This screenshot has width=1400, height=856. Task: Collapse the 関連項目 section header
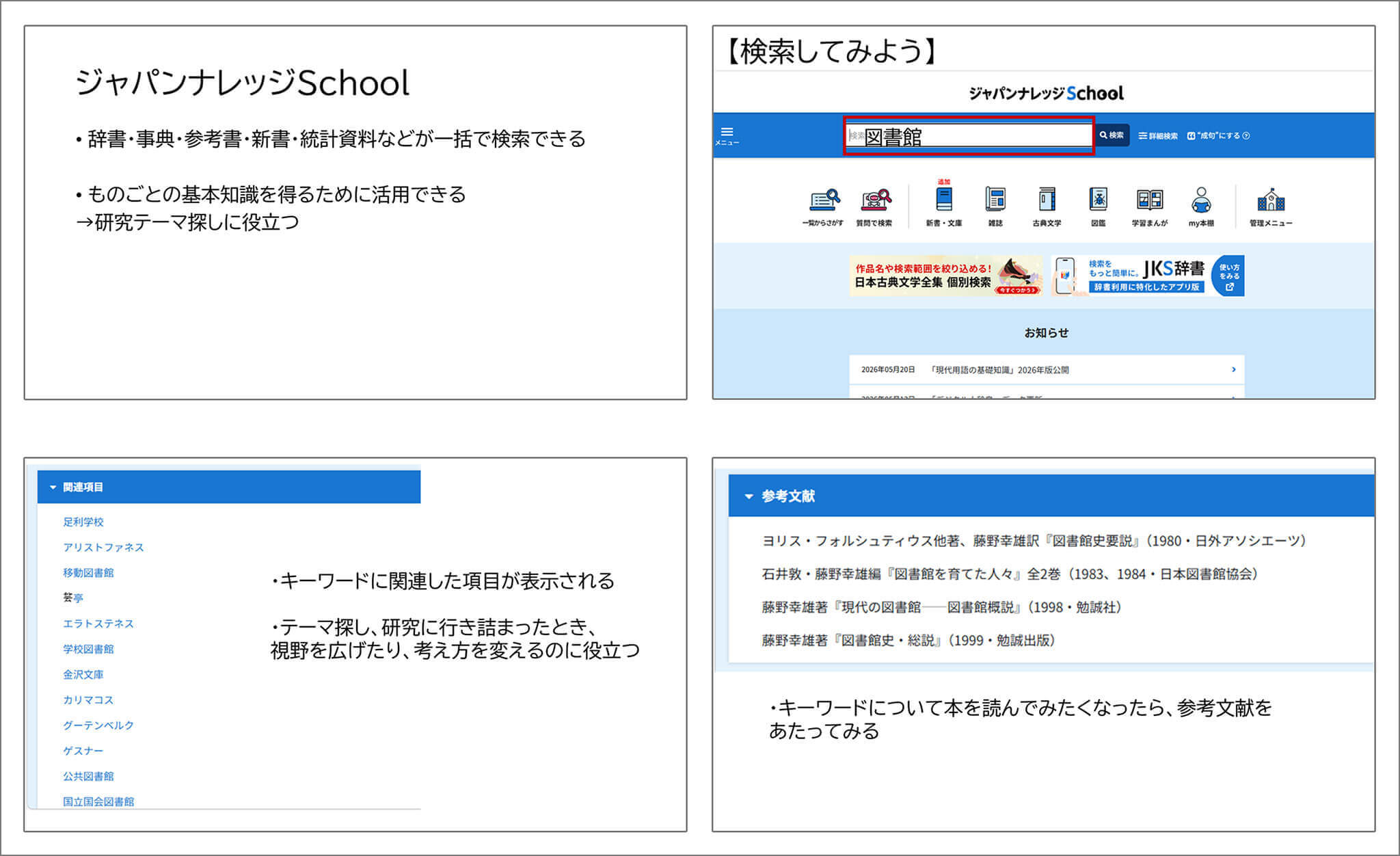(x=229, y=487)
